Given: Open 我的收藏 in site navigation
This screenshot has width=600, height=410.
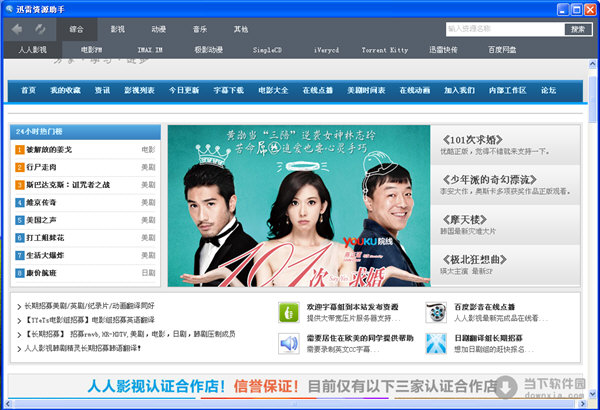Looking at the screenshot, I should (65, 90).
